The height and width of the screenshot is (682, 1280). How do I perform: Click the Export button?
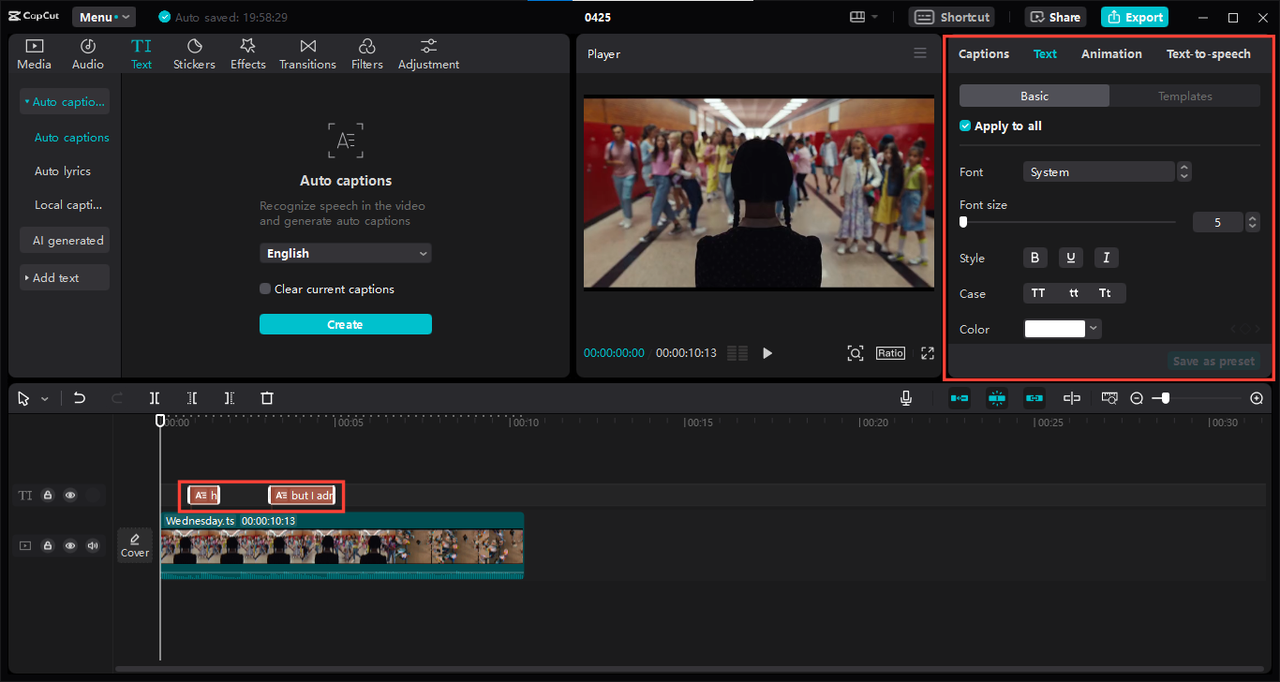tap(1134, 17)
